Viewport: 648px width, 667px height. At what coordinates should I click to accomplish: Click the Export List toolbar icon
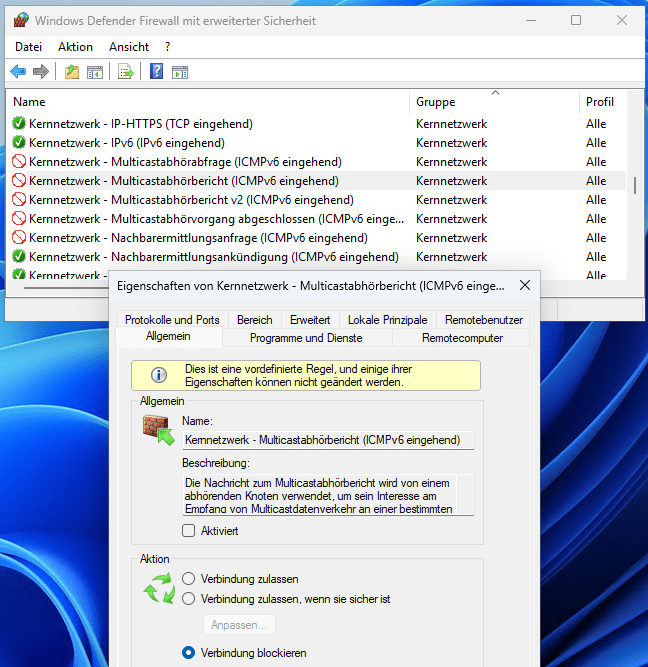tap(126, 71)
